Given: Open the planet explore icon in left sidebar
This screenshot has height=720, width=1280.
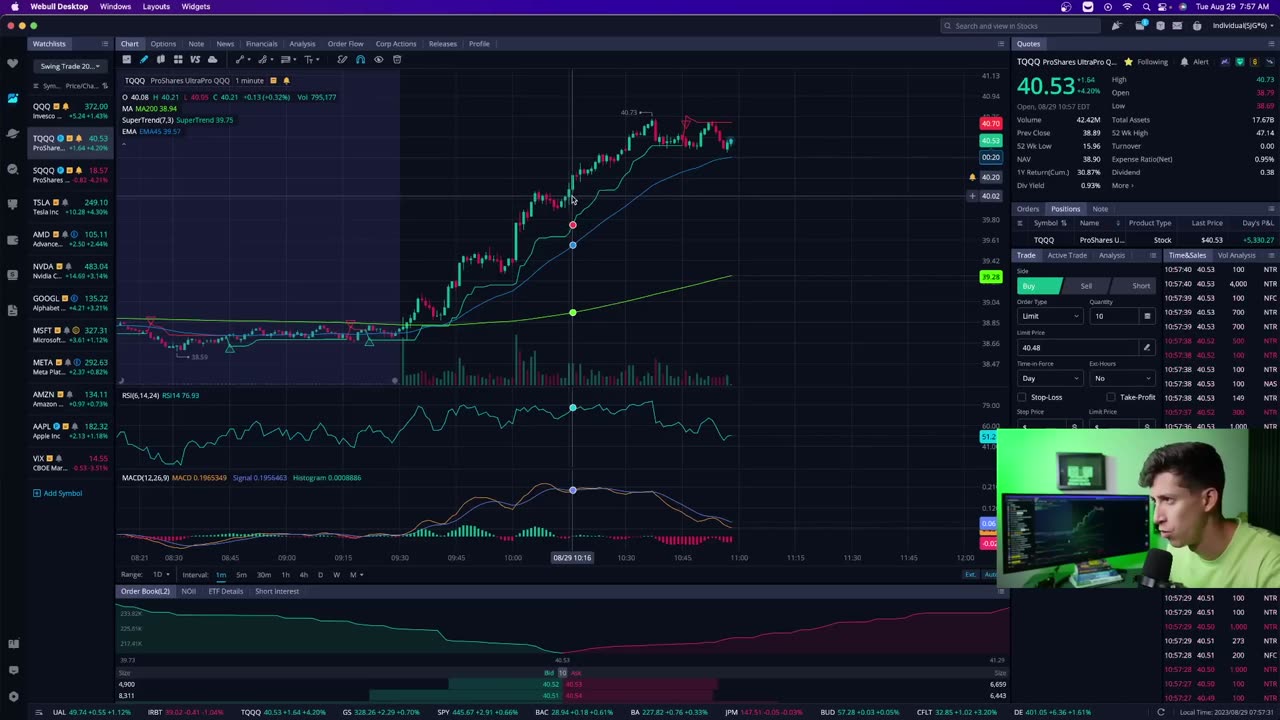Looking at the screenshot, I should coord(12,133).
